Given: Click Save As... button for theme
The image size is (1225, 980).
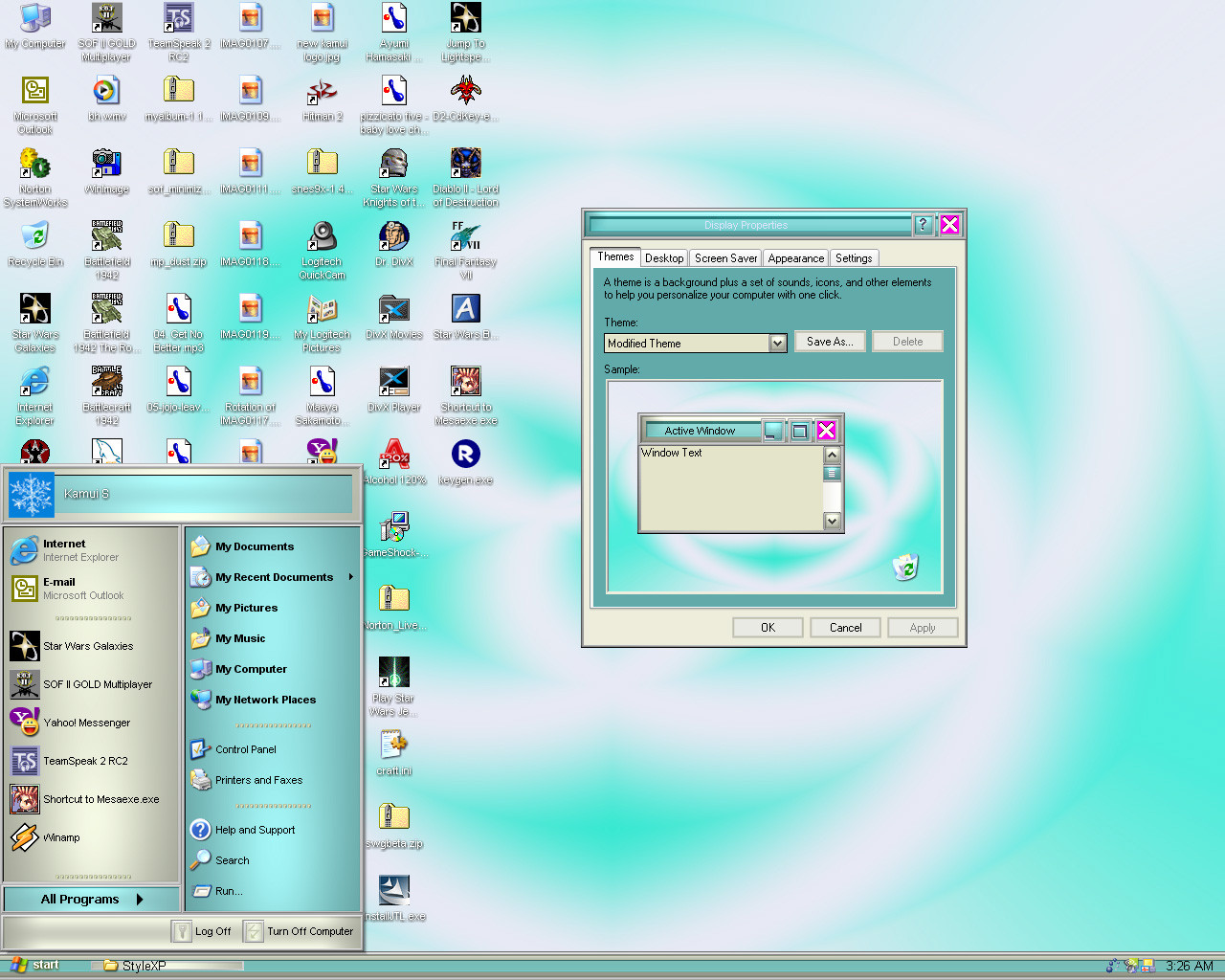Looking at the screenshot, I should click(x=830, y=342).
